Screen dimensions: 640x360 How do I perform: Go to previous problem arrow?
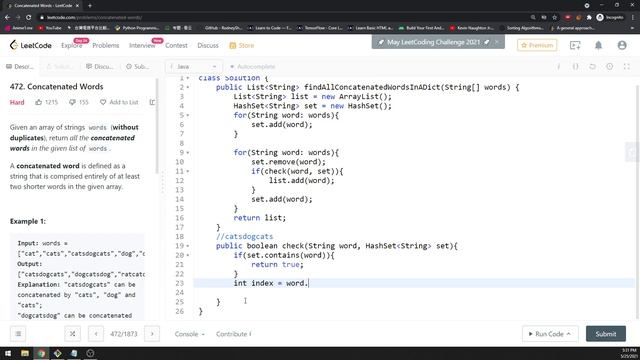(96, 334)
